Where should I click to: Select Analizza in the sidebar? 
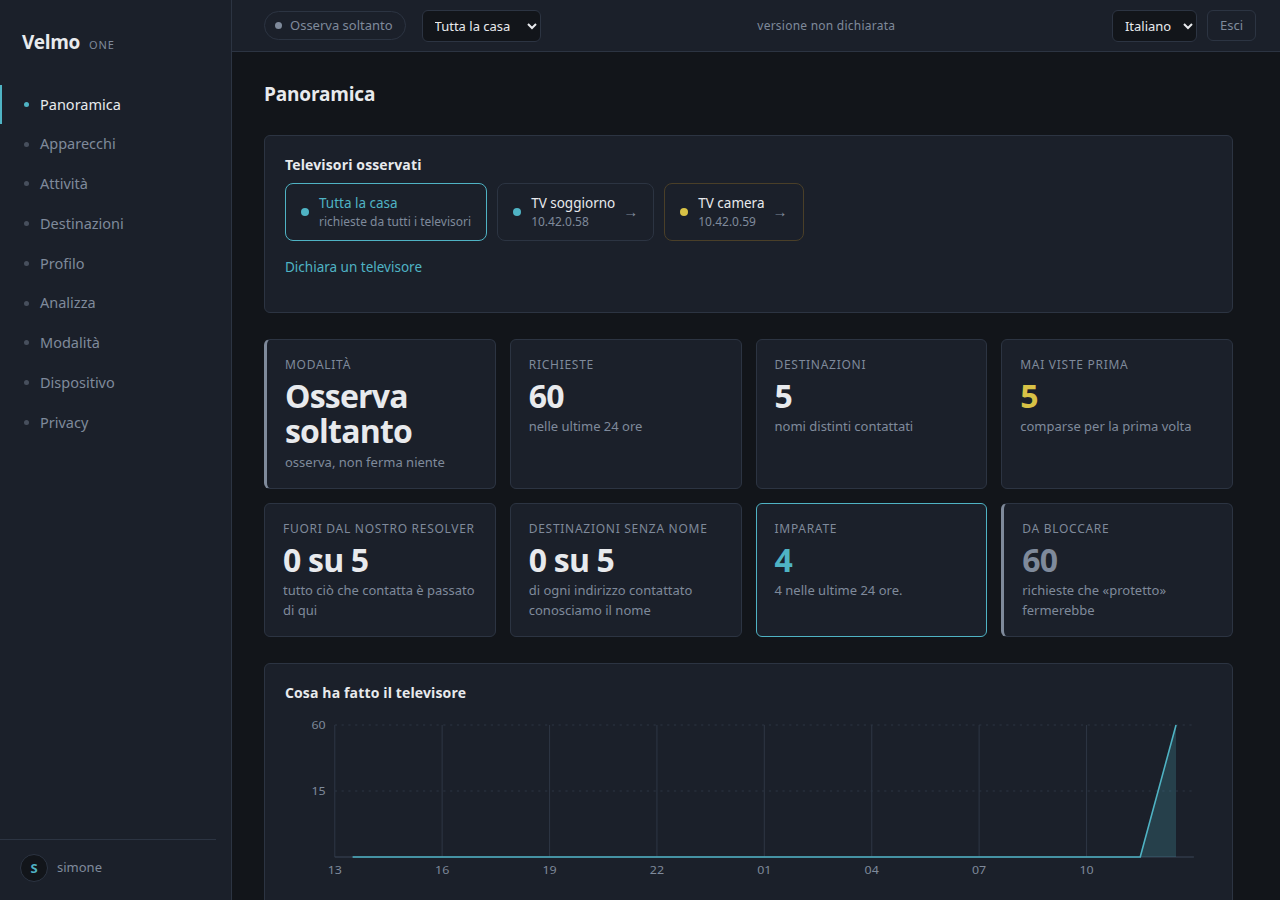pos(116,303)
